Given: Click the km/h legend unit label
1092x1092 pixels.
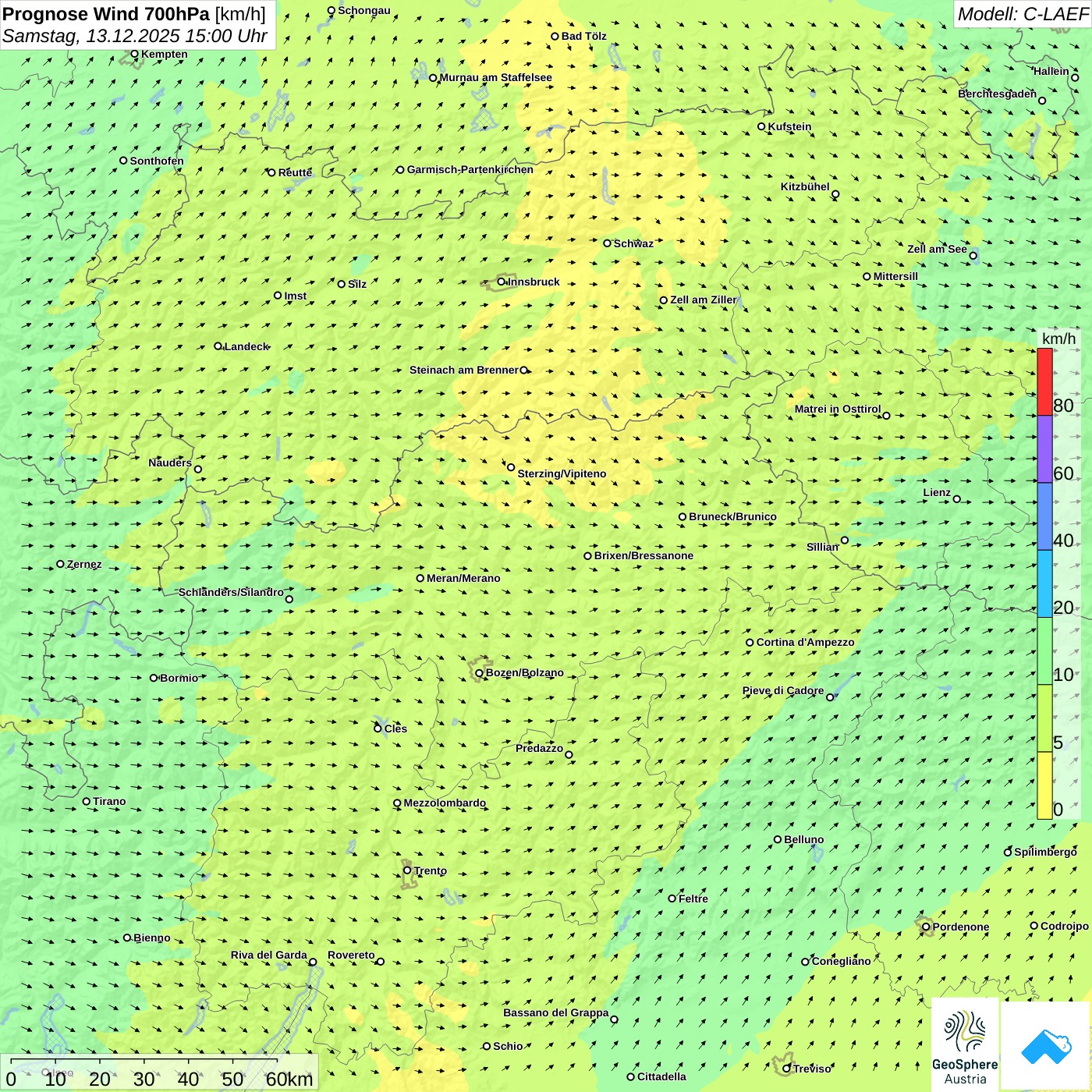Looking at the screenshot, I should click(x=1058, y=339).
